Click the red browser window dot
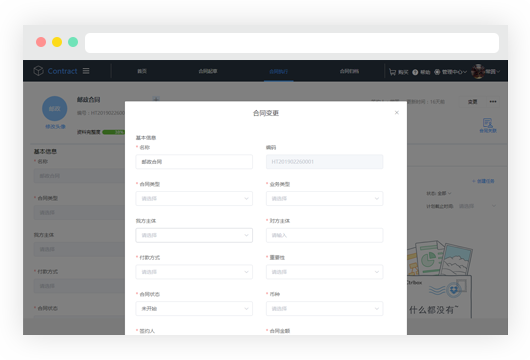The width and height of the screenshot is (530, 360). [x=41, y=42]
